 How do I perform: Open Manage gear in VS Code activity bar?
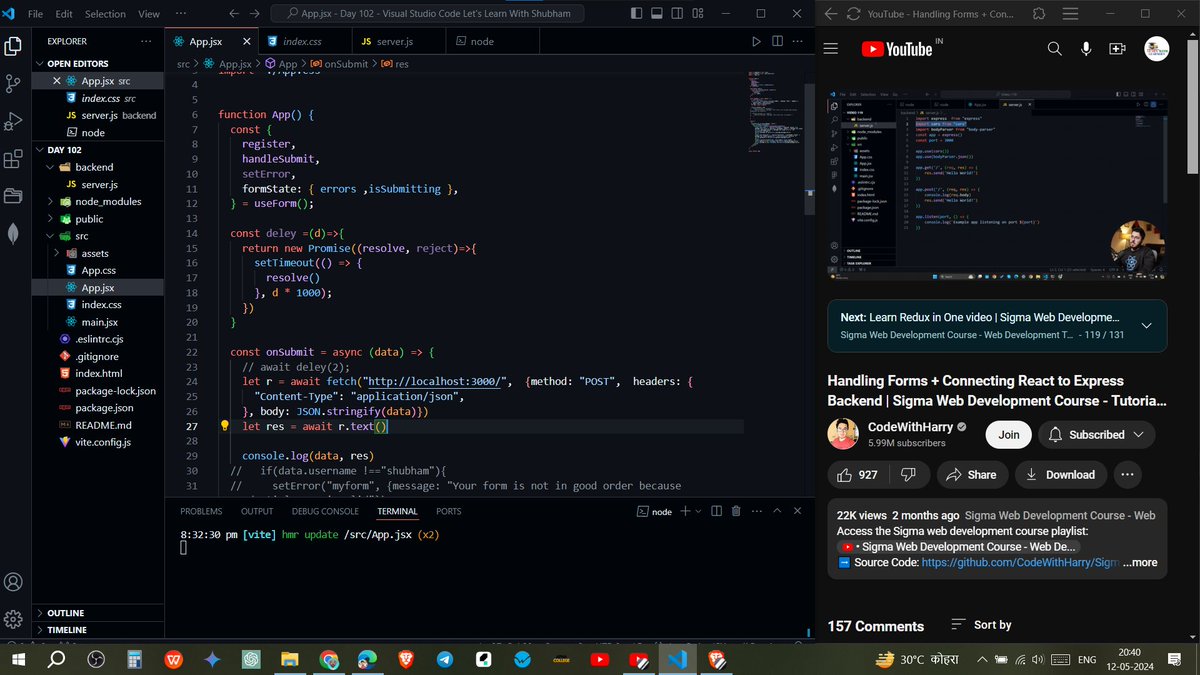(13, 620)
